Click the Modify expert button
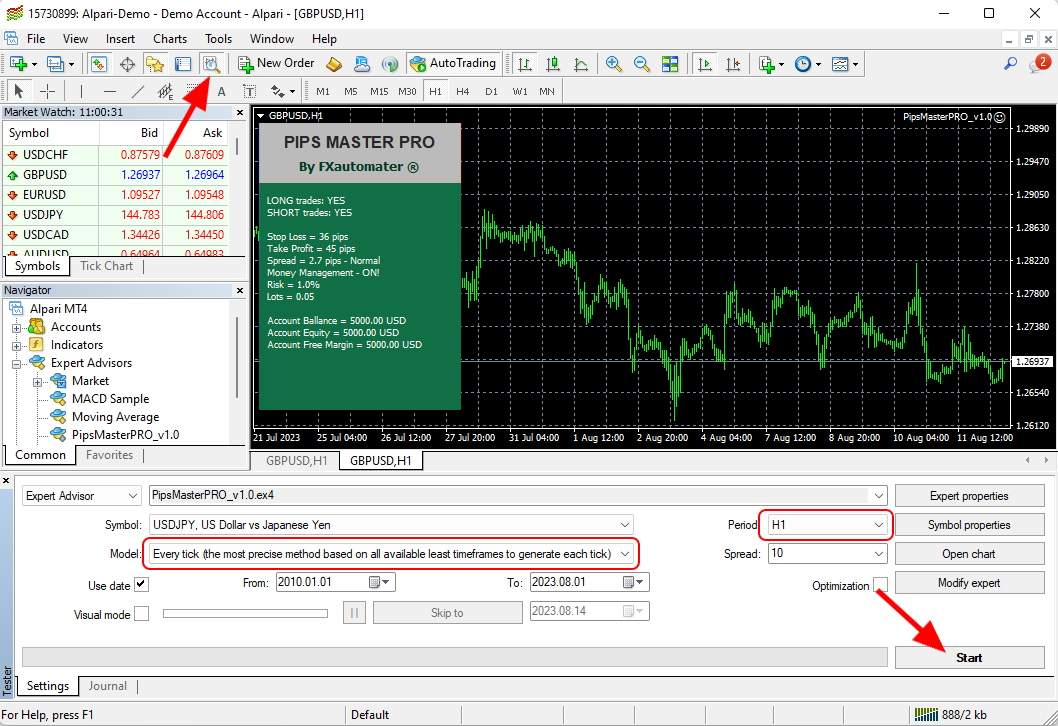 tap(969, 583)
